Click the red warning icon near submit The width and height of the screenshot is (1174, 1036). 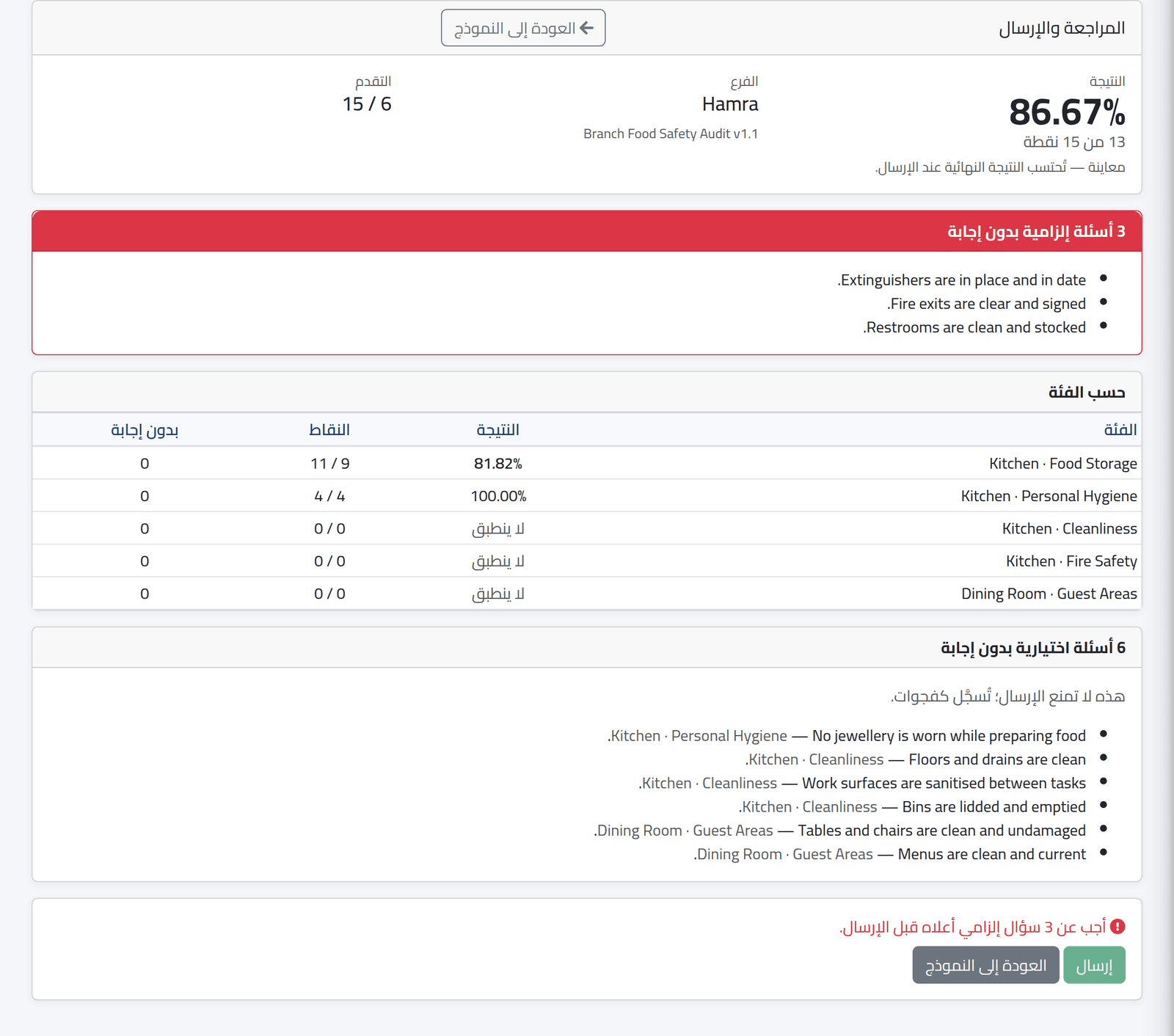tap(1118, 927)
